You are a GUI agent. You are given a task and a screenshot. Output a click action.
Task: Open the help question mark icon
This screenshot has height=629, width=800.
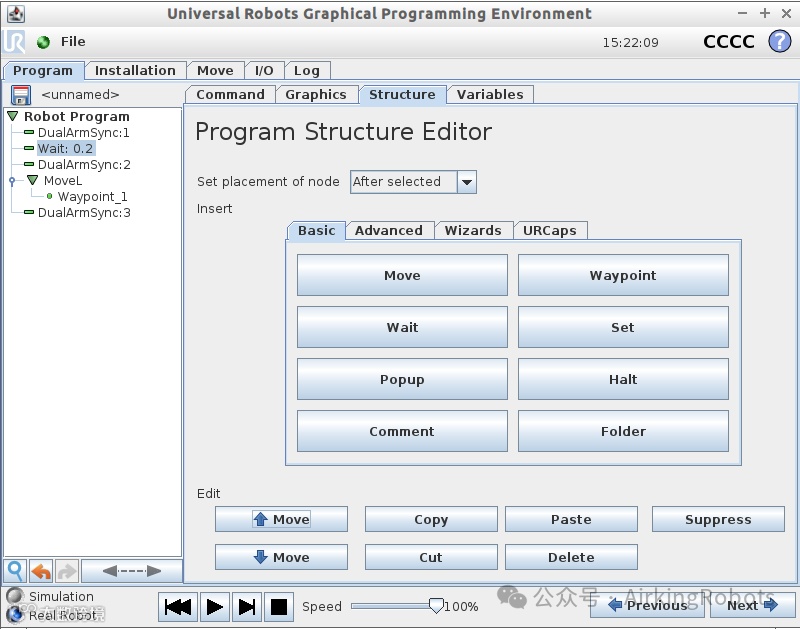780,41
